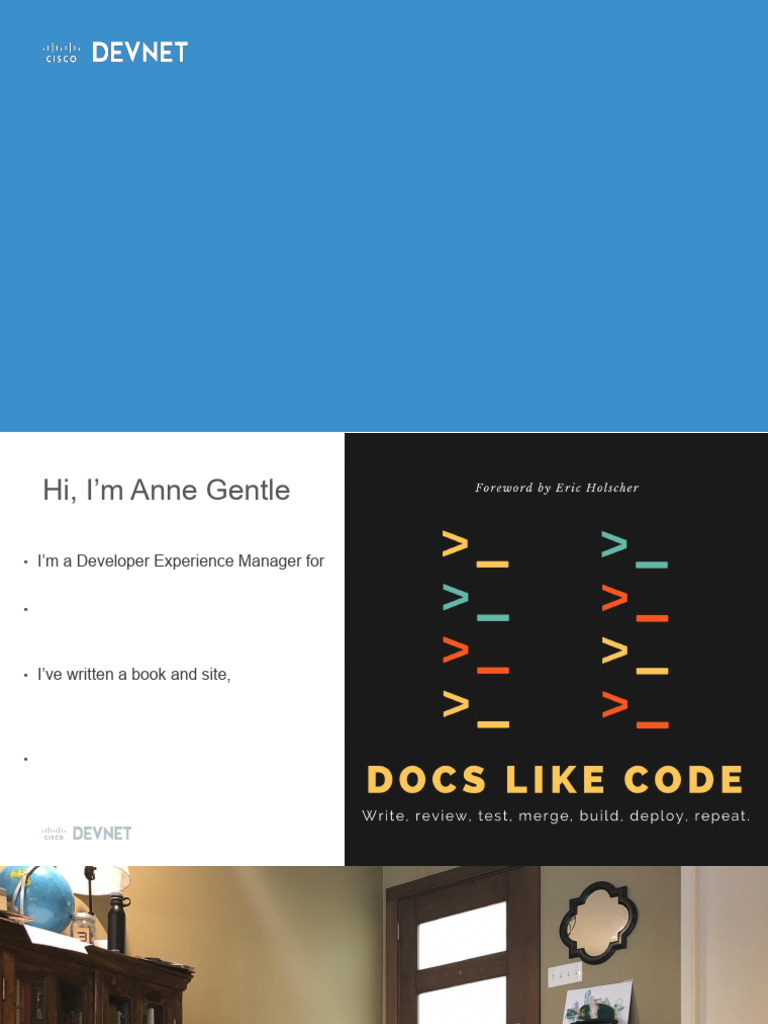
Task: Click the "Developer Experience Manager" bullet text
Action: pos(180,562)
